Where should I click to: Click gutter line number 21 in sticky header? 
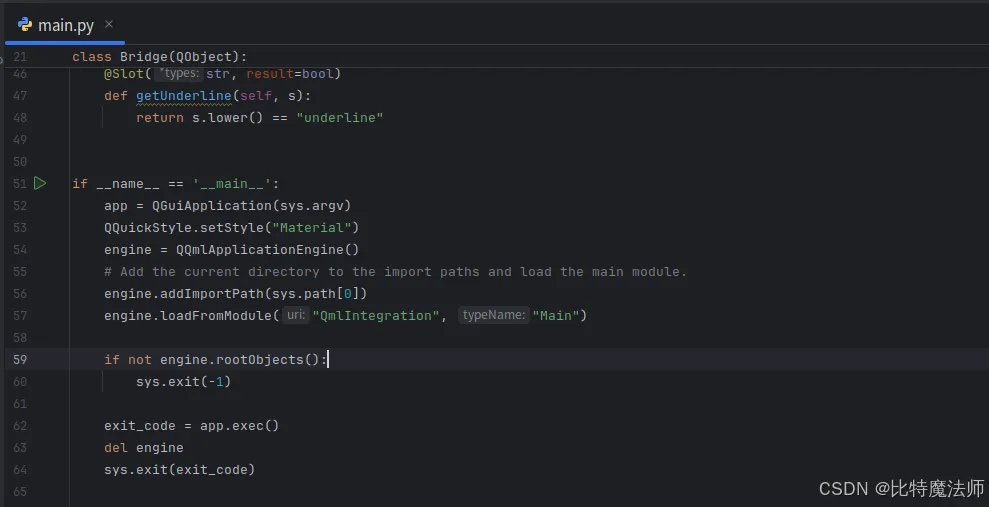tap(20, 57)
